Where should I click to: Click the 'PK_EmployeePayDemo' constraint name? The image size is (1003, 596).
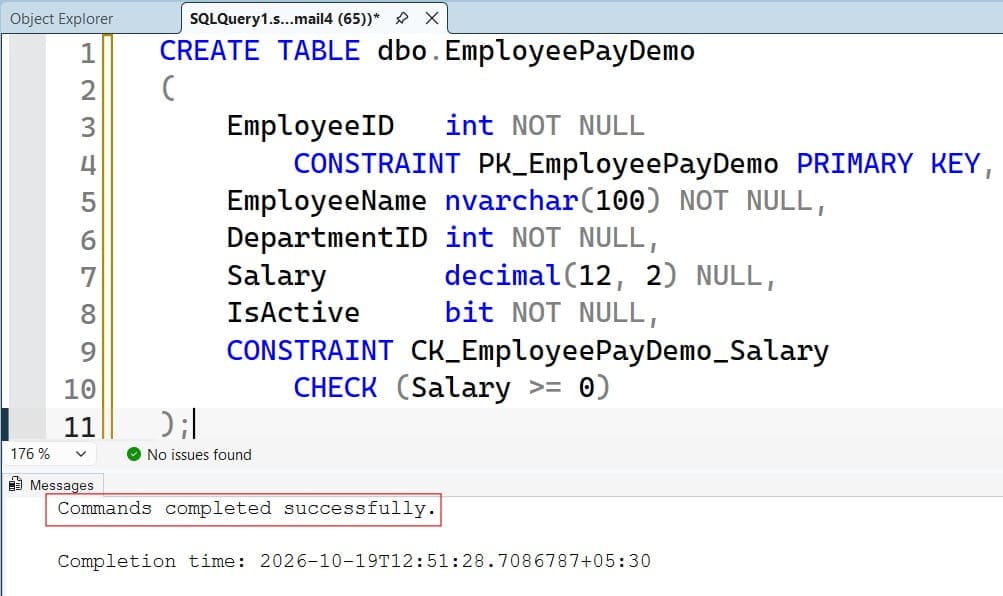[628, 164]
